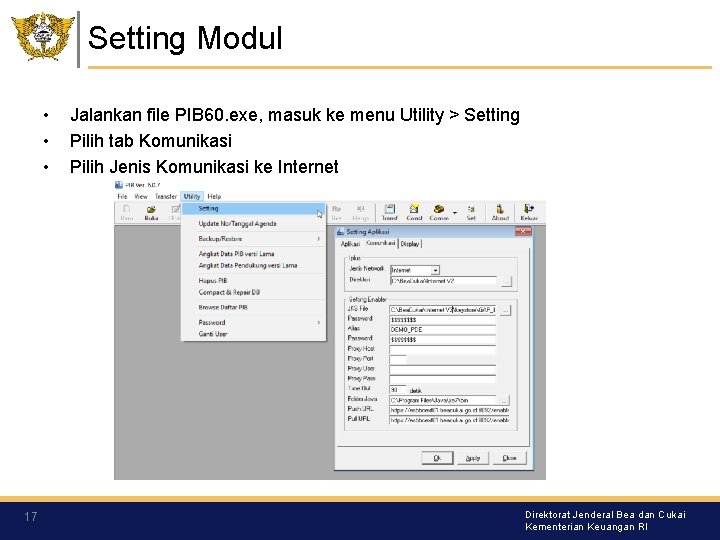
Task: Switch to the Aplikasi tab
Action: [x=350, y=244]
